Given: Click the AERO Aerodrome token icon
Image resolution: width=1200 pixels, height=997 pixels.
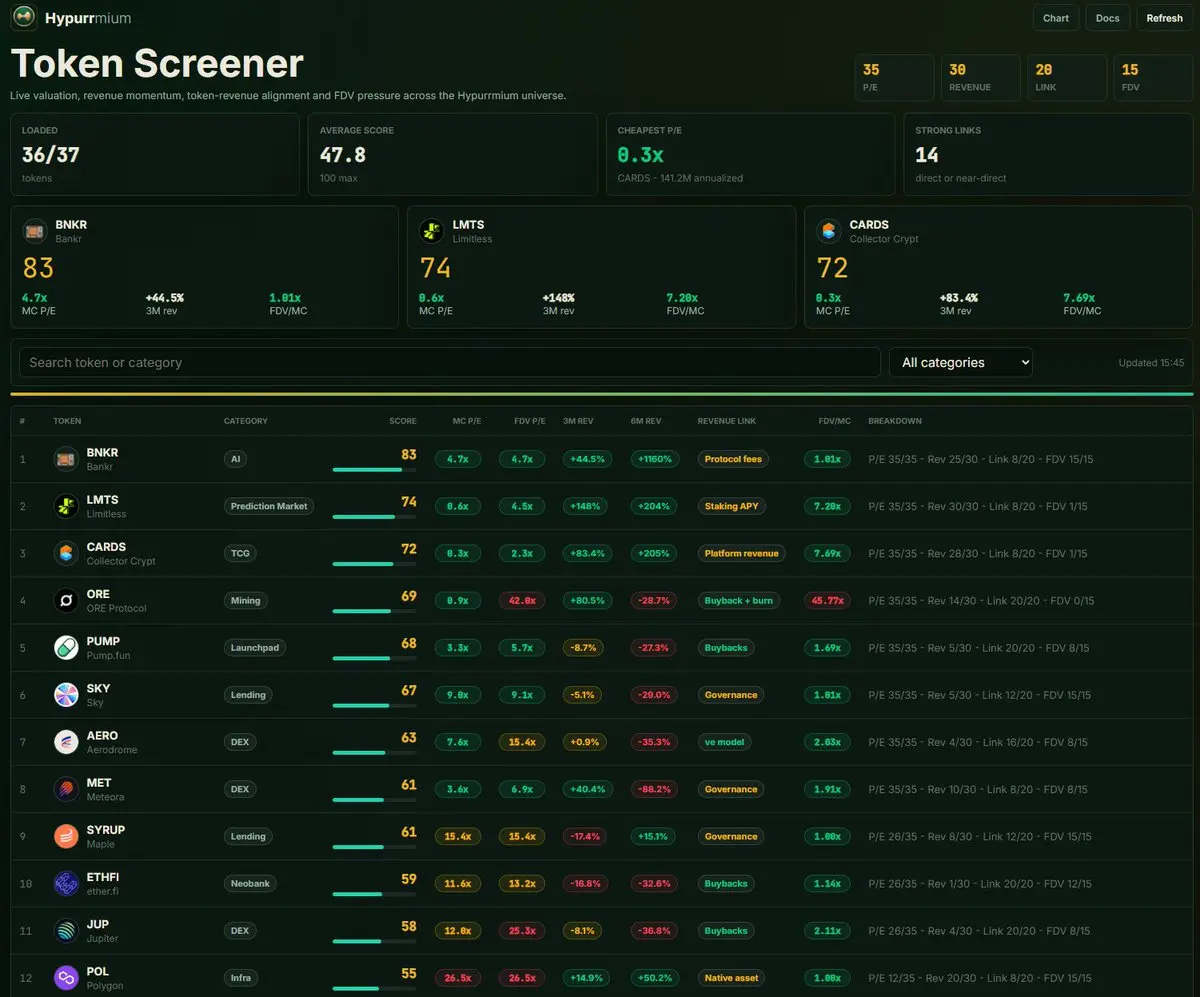Looking at the screenshot, I should pos(66,742).
